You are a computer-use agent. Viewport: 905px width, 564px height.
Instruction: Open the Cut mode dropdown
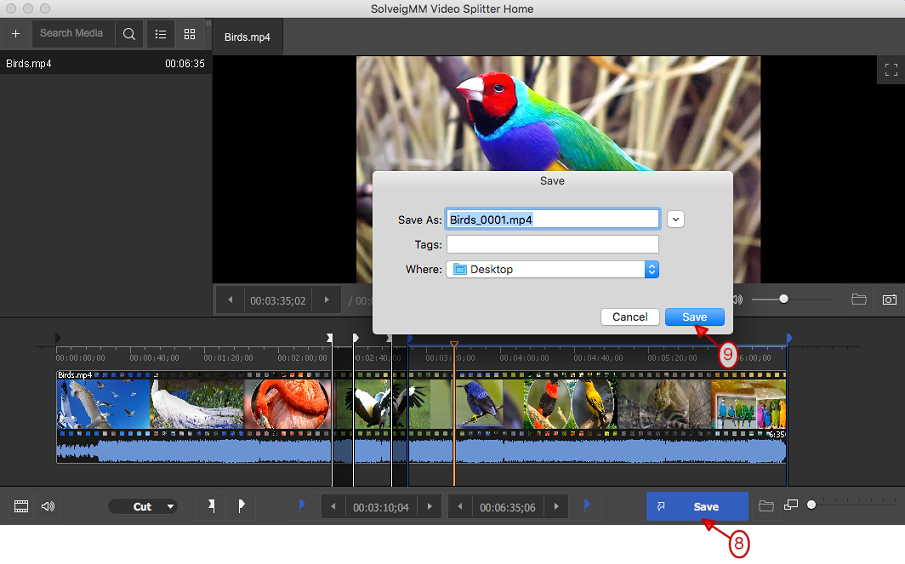143,507
